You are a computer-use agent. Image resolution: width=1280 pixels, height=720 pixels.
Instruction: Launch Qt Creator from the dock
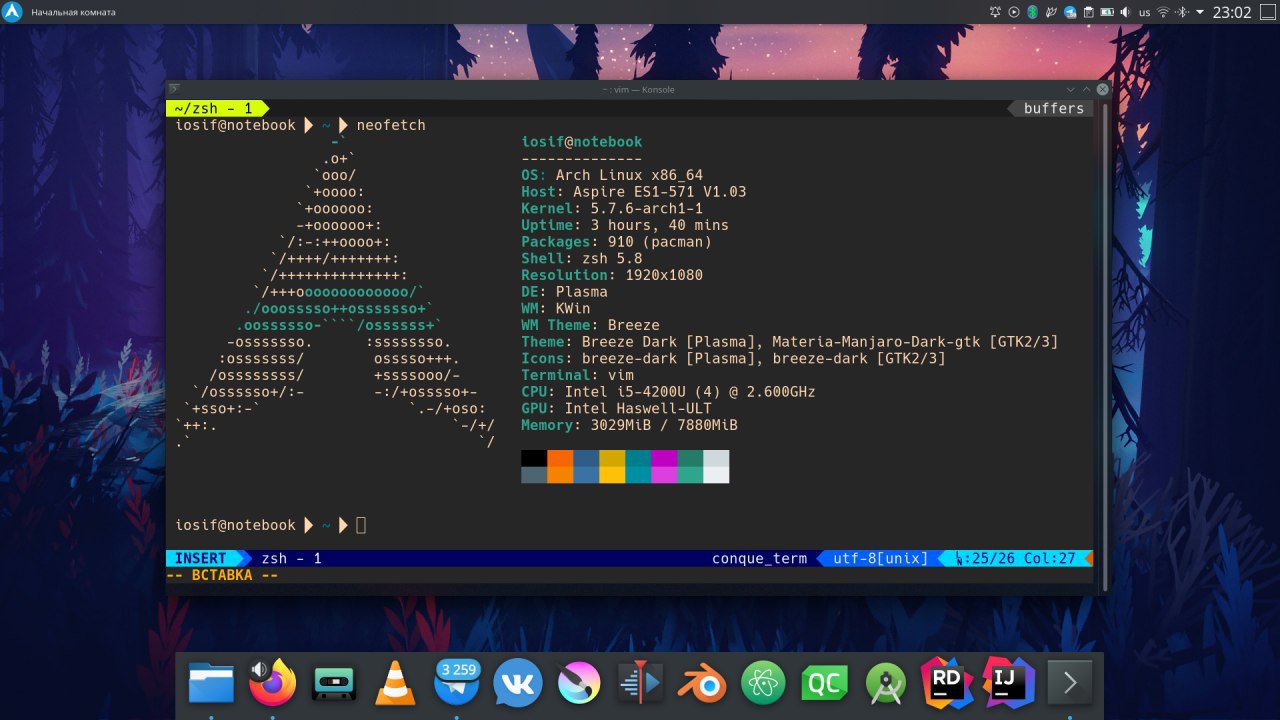pos(824,684)
